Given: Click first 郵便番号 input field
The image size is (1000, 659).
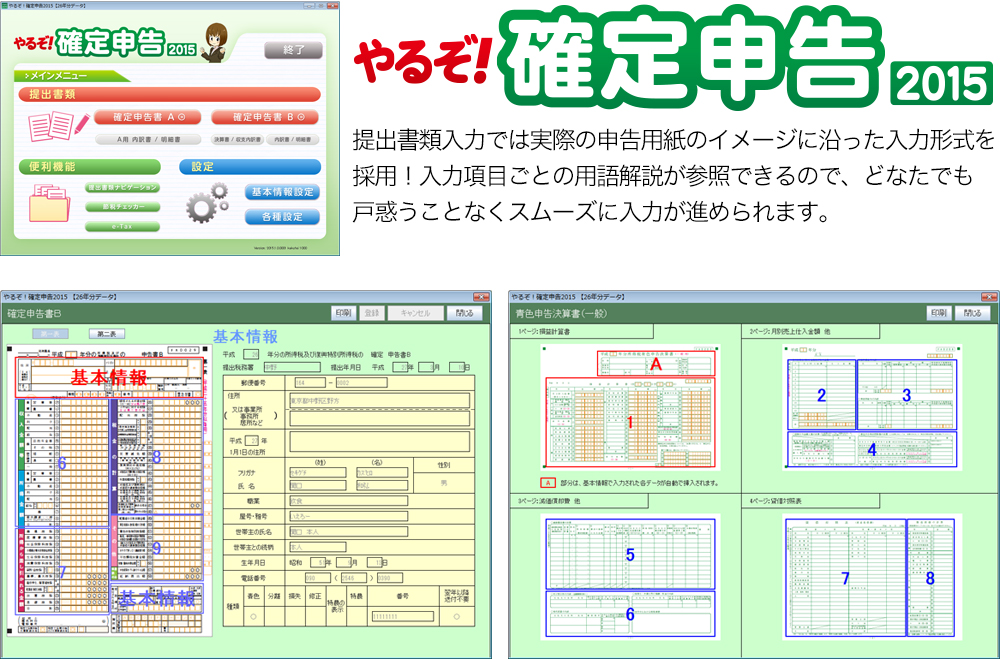Looking at the screenshot, I should click(310, 383).
